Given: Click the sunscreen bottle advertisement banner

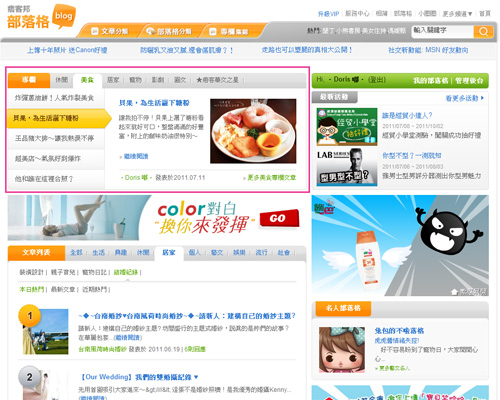Looking at the screenshot, I should [x=400, y=245].
